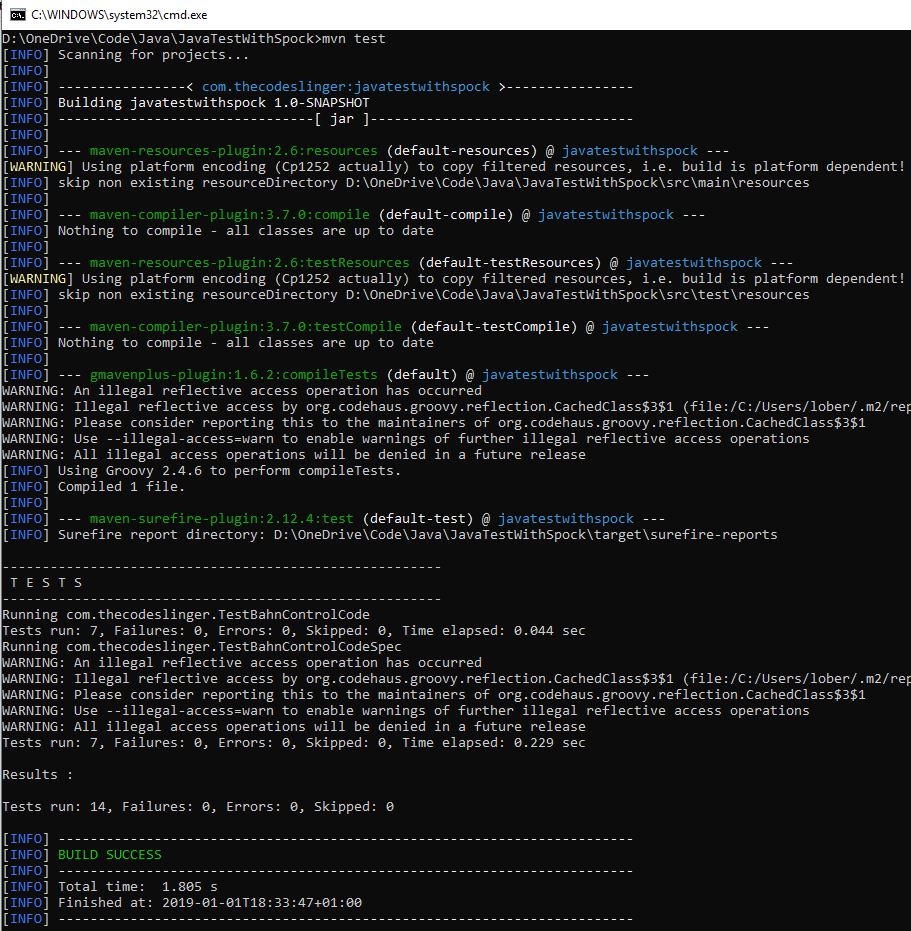Click the window title 'C:\WINDOWS\system32\cmd.exe'
The height and width of the screenshot is (931, 911).
119,15
